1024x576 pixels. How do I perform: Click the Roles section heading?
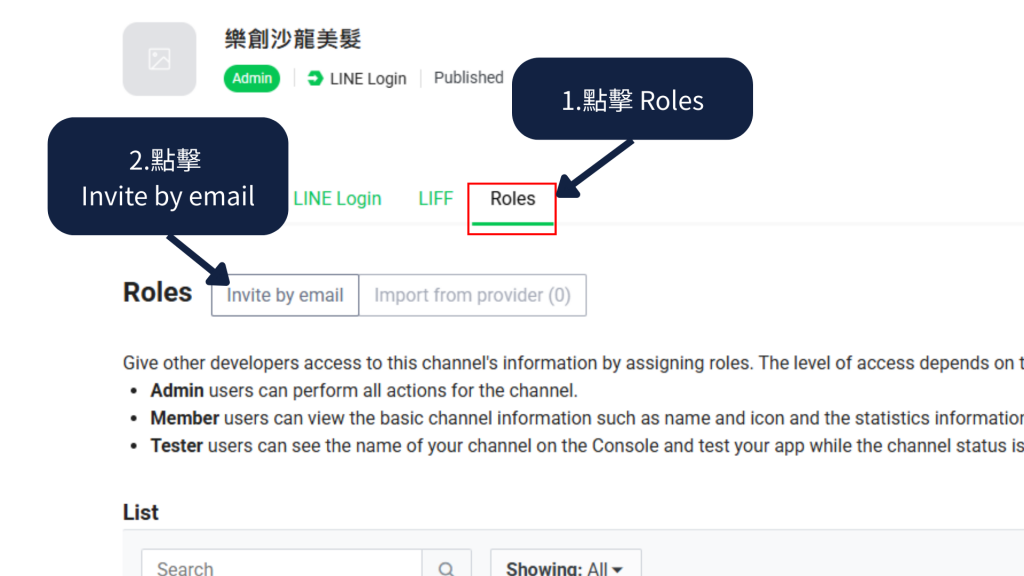coord(157,293)
